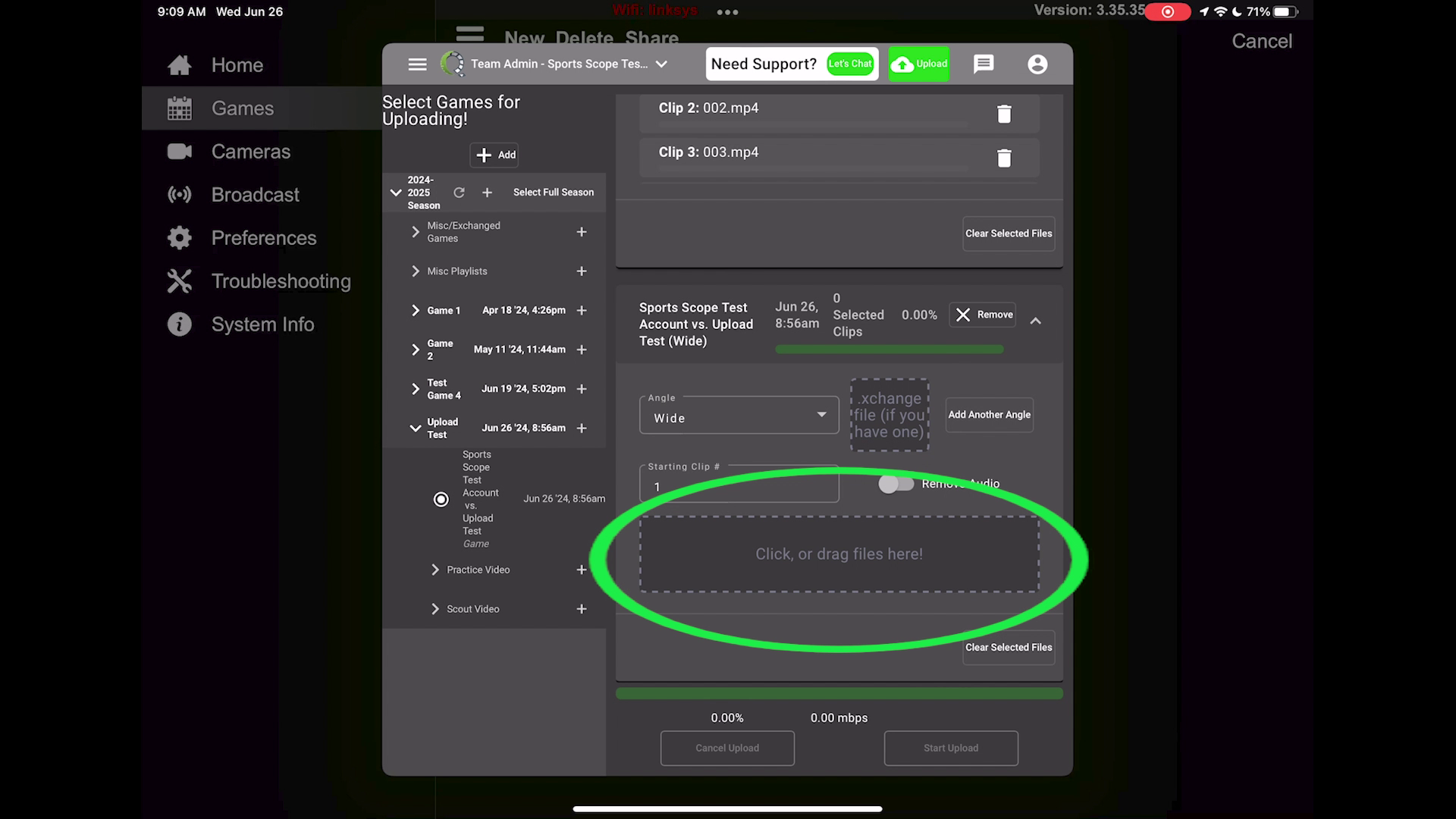Expand Misc Playlists folder
The width and height of the screenshot is (1456, 819).
[415, 271]
